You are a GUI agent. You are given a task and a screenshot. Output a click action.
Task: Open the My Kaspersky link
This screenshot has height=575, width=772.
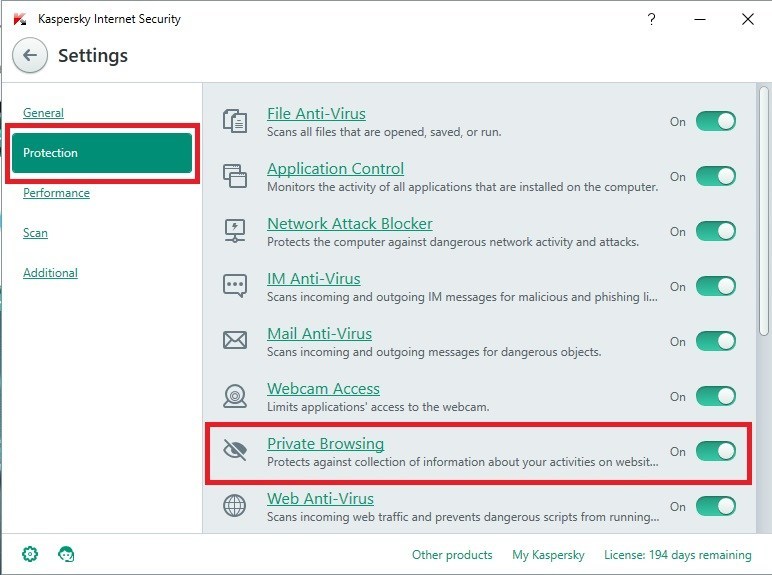(x=548, y=555)
